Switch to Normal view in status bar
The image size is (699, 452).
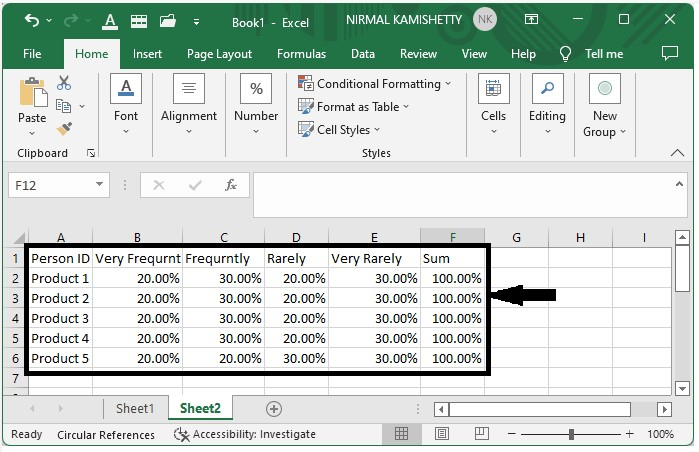pos(401,435)
